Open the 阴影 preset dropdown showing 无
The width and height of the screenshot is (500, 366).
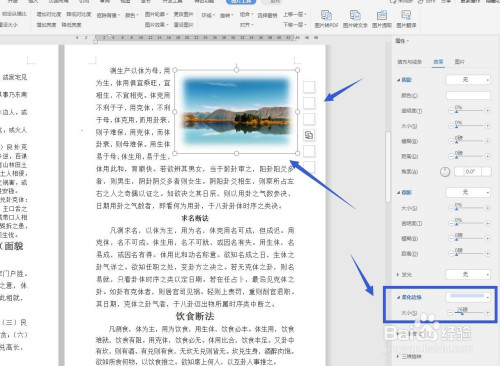[468, 80]
